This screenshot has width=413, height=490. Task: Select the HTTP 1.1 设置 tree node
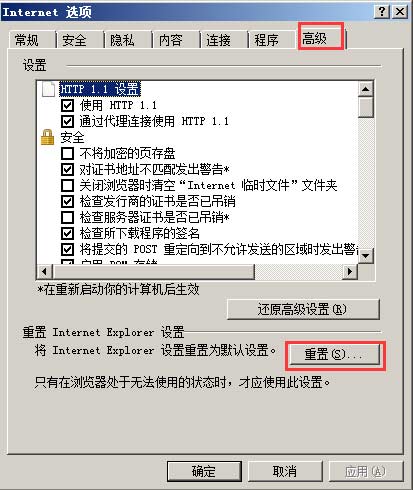[x=100, y=89]
